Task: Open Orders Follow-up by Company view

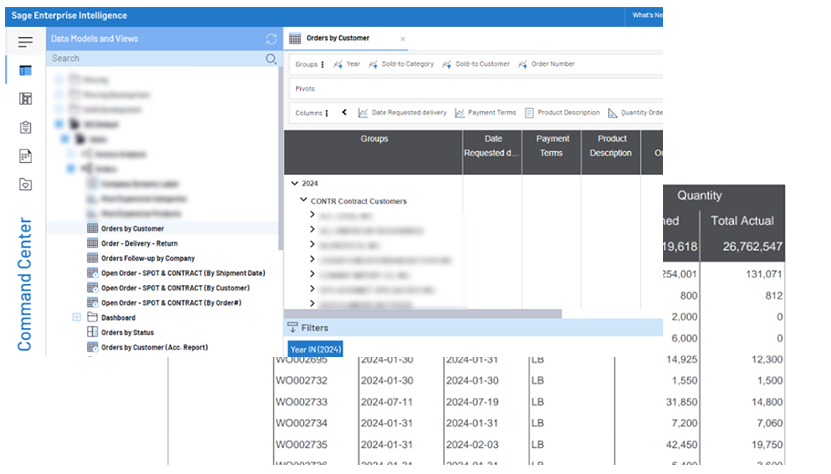Action: (148, 258)
